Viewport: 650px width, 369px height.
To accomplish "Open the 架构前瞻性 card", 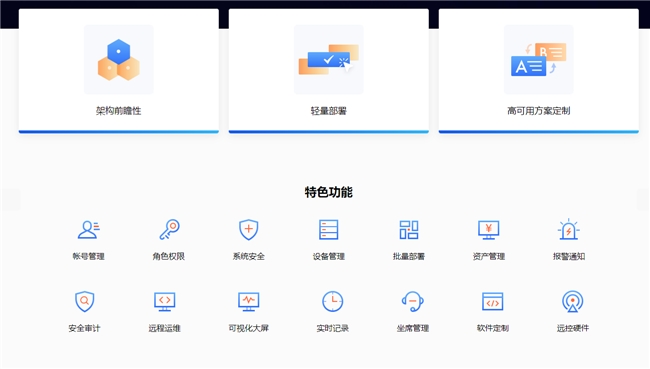I will (119, 71).
